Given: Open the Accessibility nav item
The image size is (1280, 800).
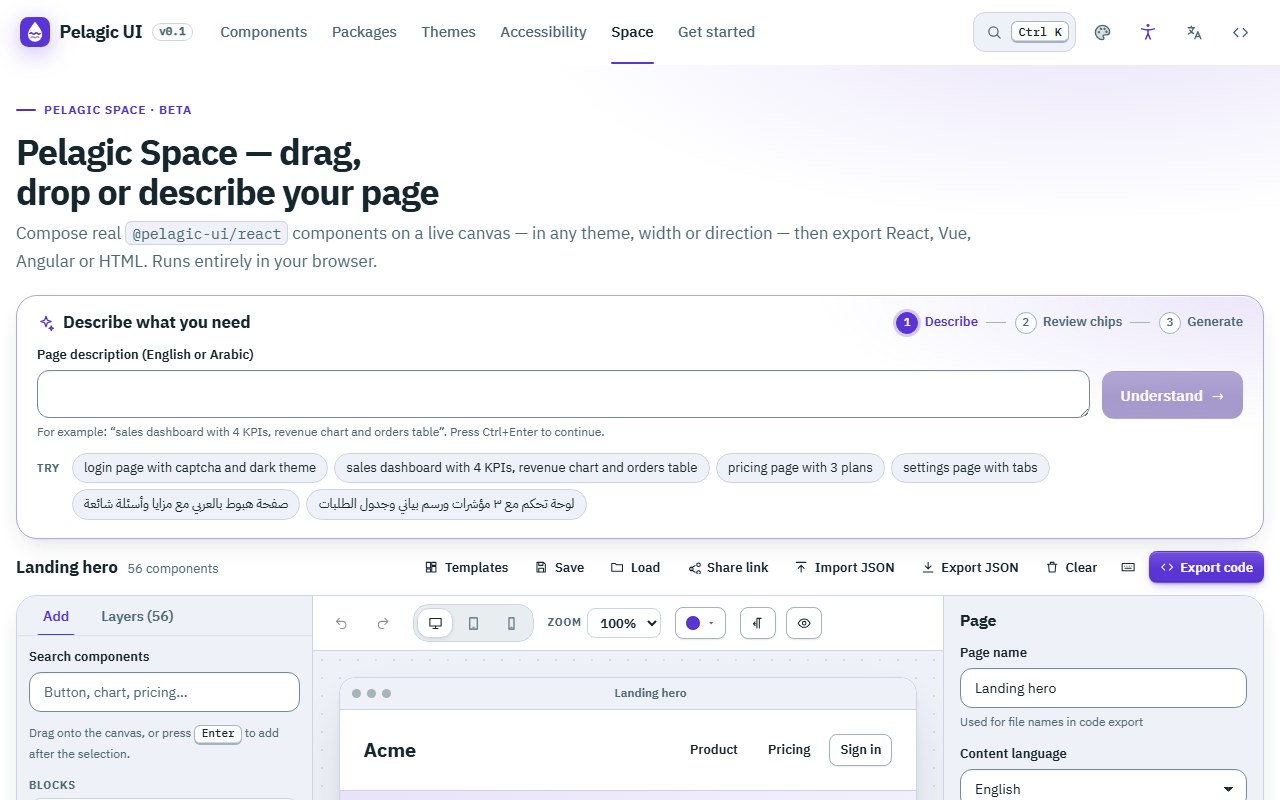Looking at the screenshot, I should point(543,32).
